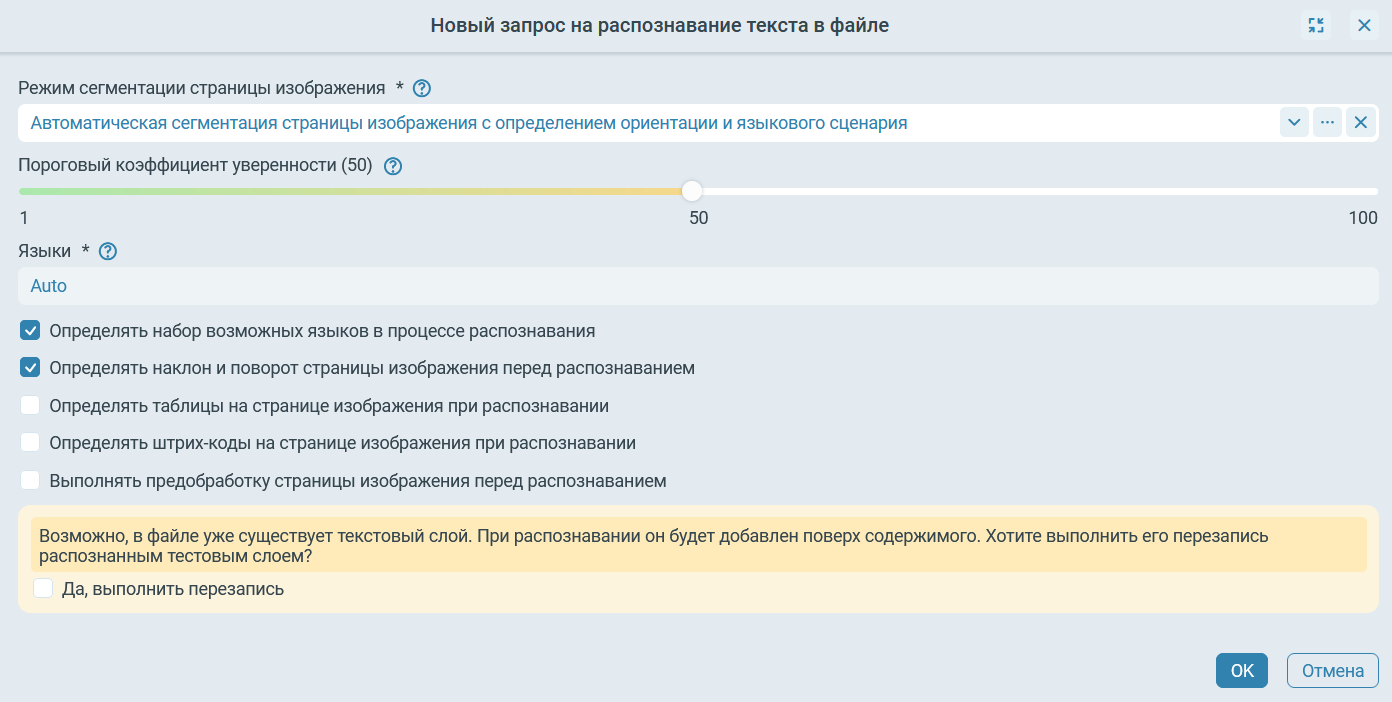Close the text recognition request dialog
Screen dimensions: 1392x702
[x=1364, y=26]
